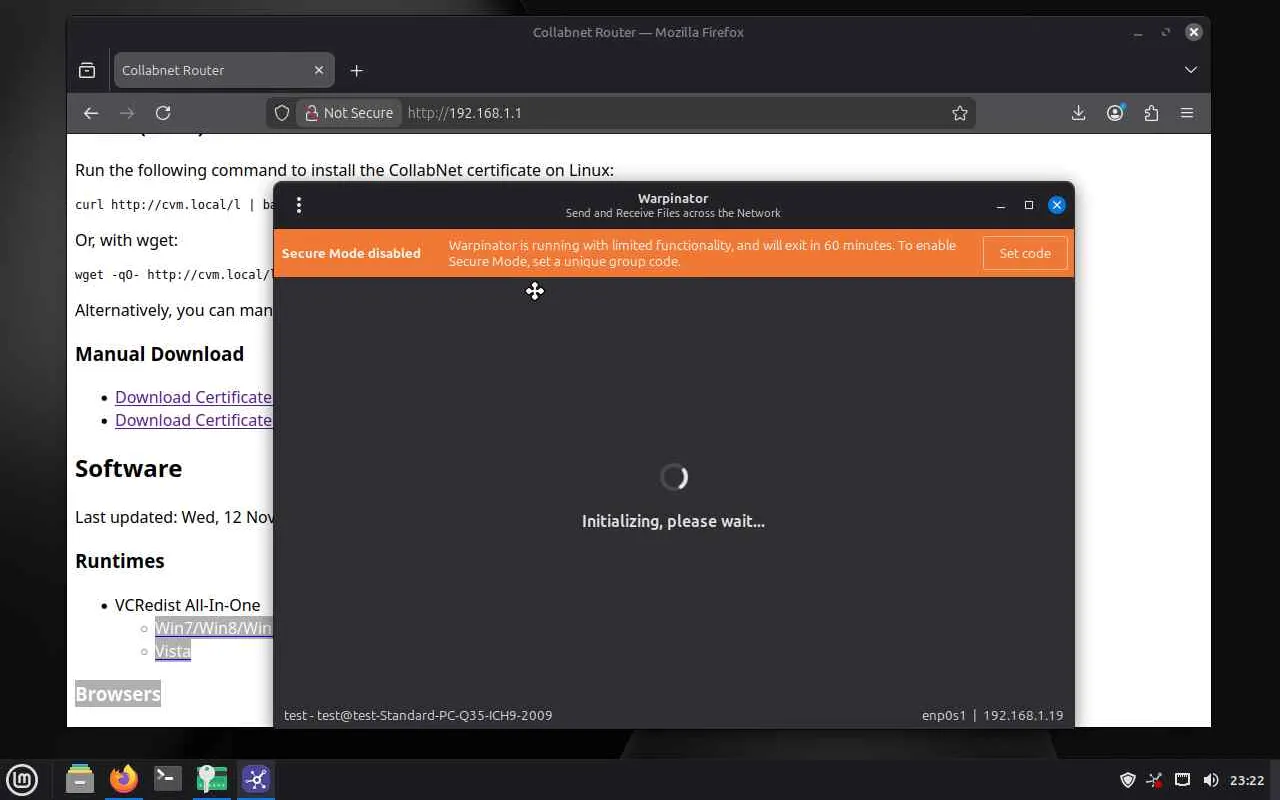This screenshot has width=1280, height=800.
Task: Open the Firefox extensions panel
Action: coord(1151,113)
